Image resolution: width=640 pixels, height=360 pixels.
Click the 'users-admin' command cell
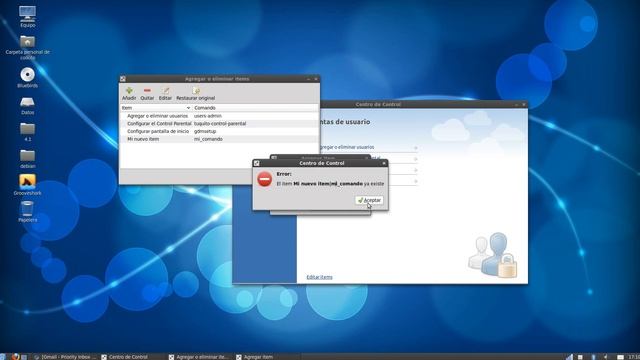coord(207,116)
